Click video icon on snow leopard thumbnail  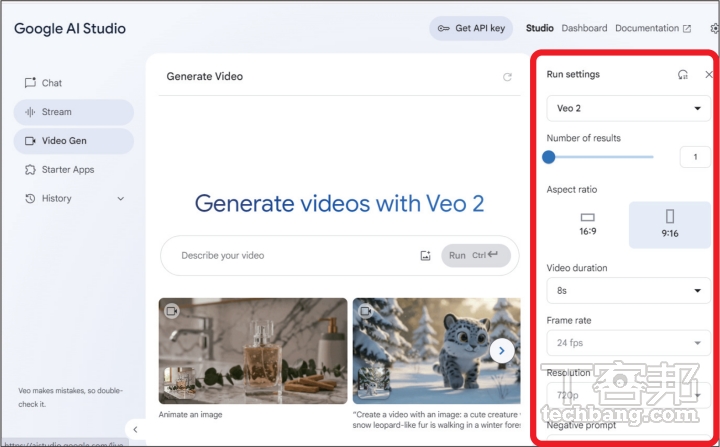pos(366,311)
